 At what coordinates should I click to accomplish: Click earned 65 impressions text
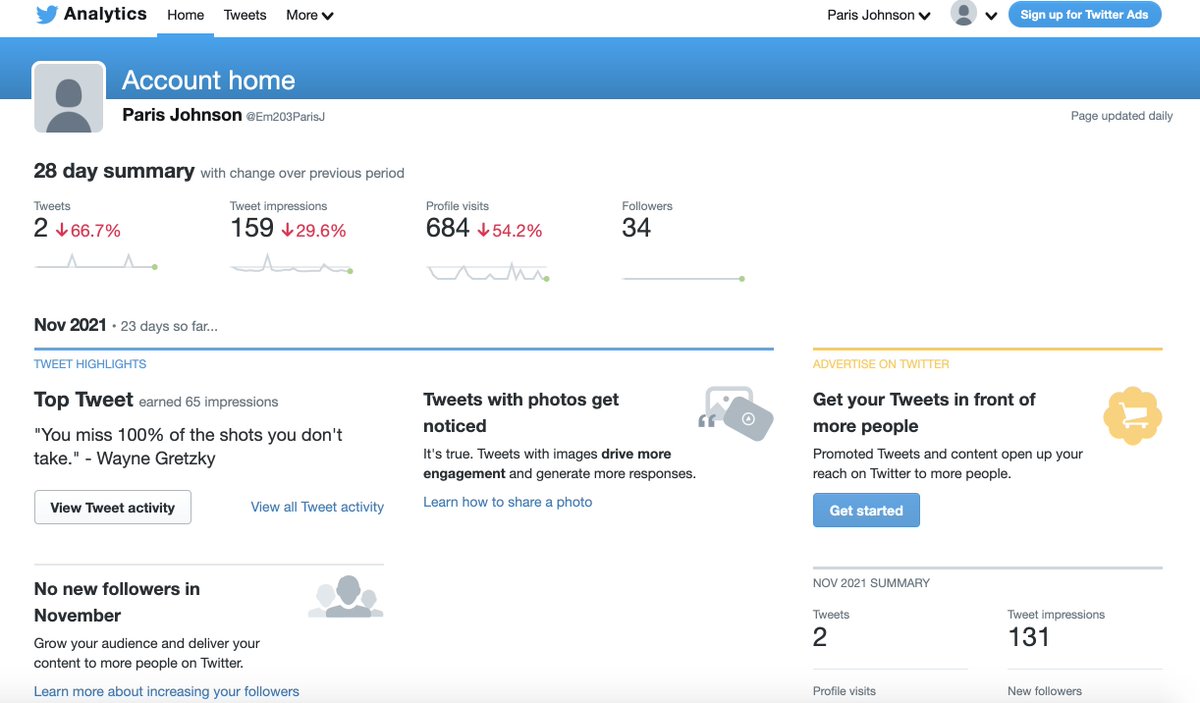coord(208,402)
